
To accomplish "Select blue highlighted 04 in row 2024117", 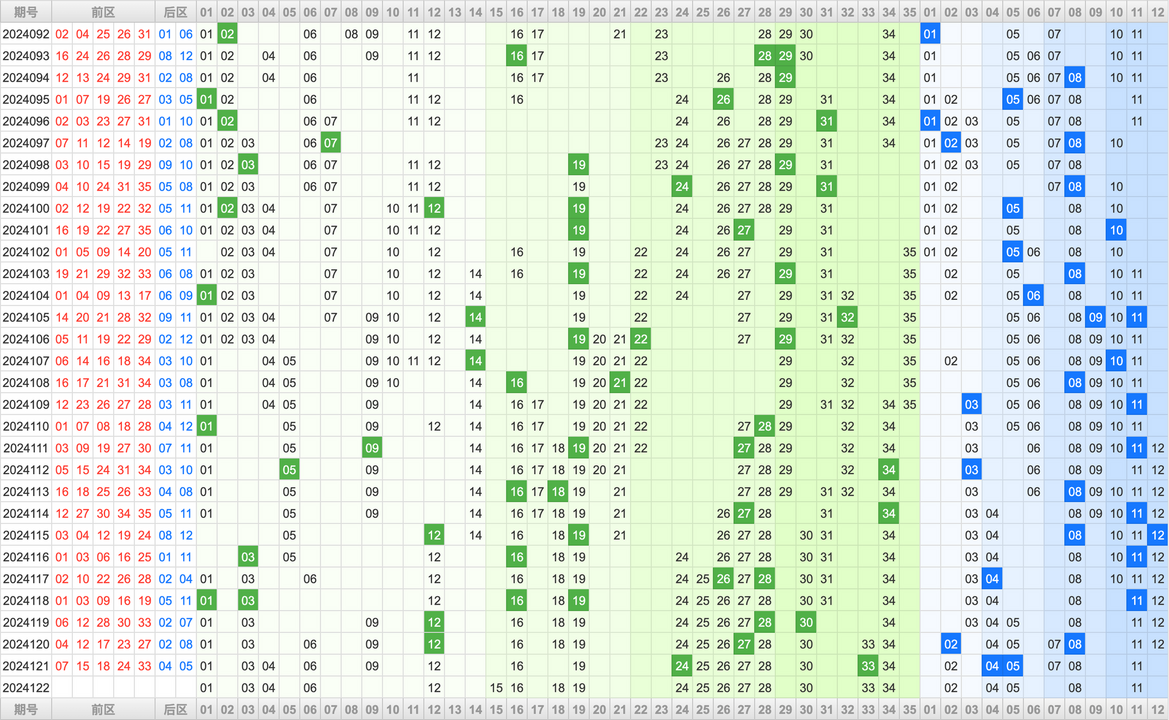I will (x=992, y=579).
